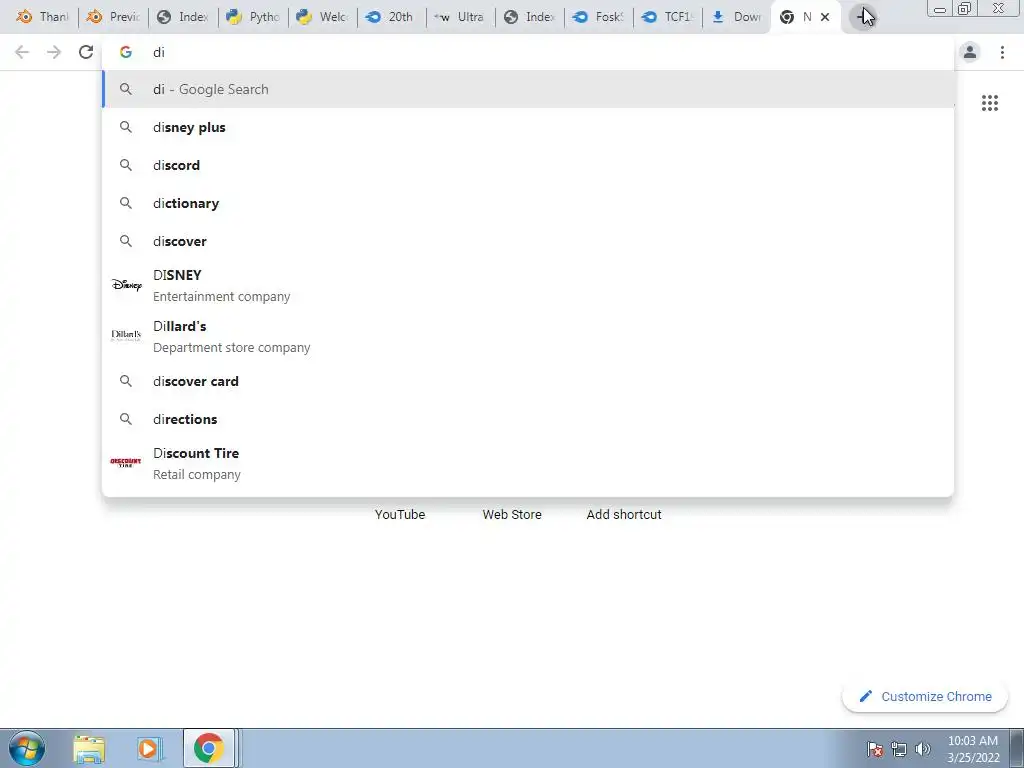The image size is (1024, 768).
Task: Click the taskbar clock showing 10:03 AM
Action: [x=973, y=749]
